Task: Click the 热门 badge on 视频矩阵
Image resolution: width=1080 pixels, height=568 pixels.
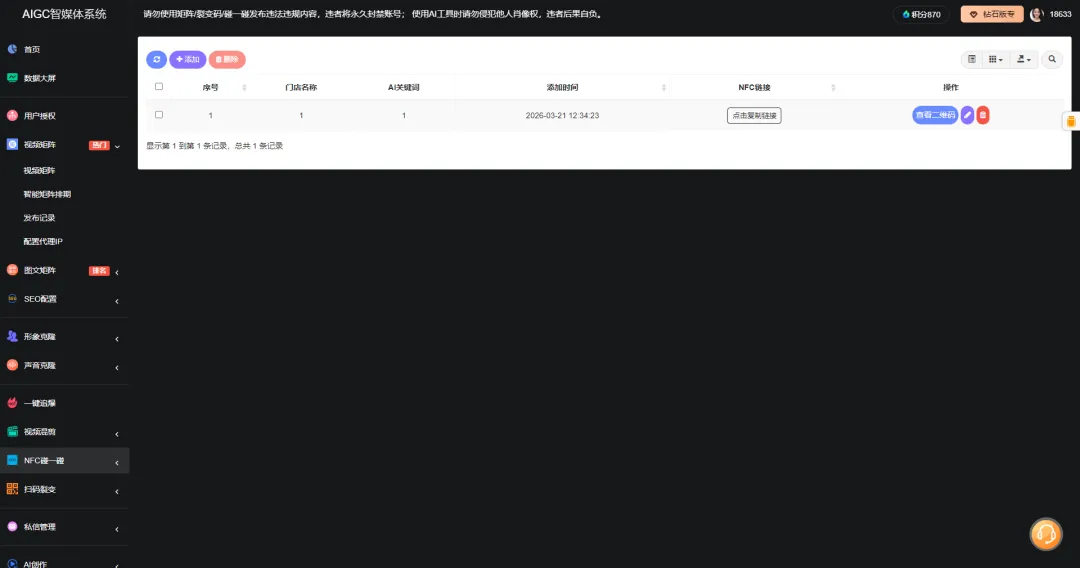Action: [x=99, y=145]
